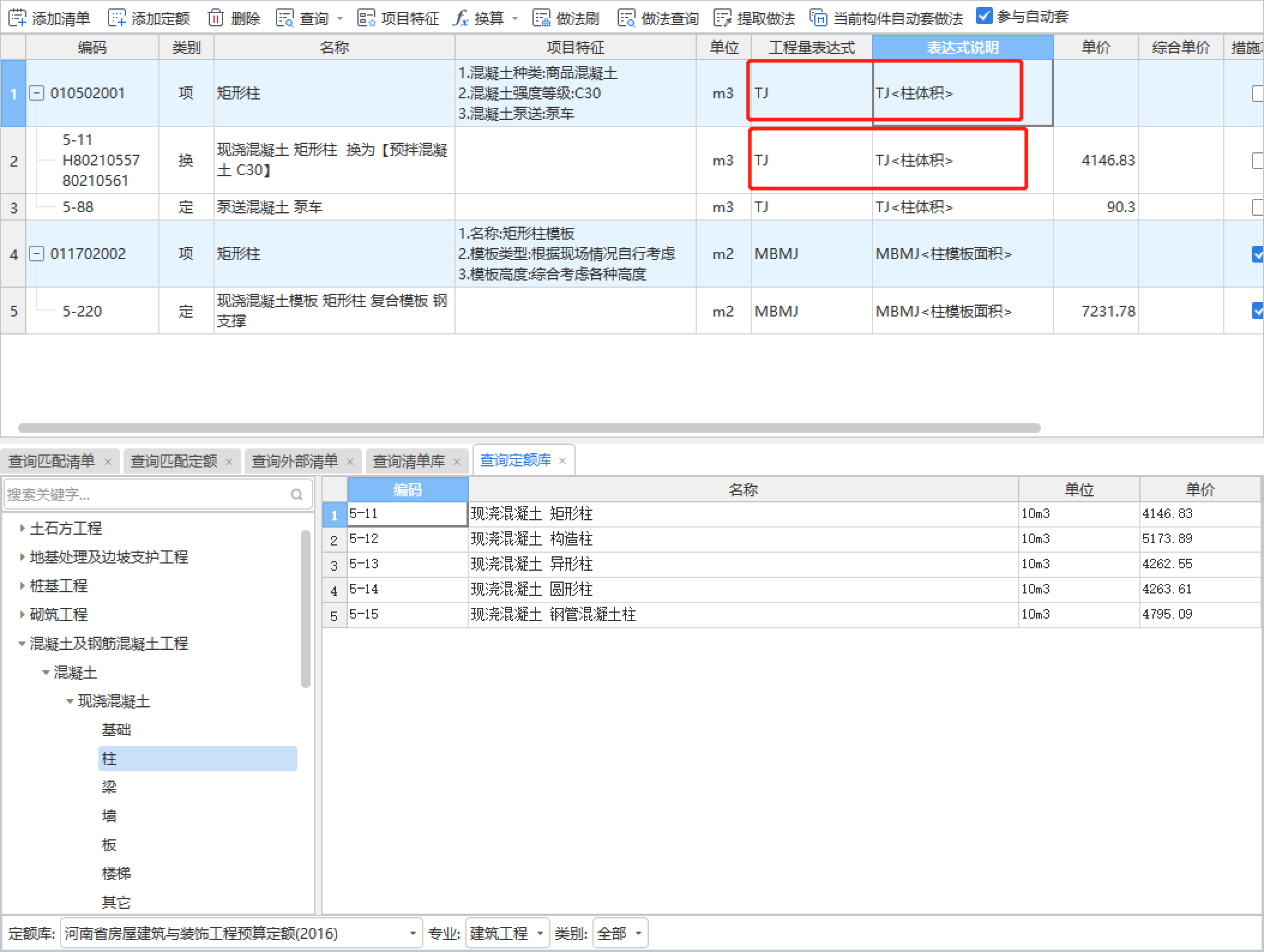This screenshot has width=1264, height=952.
Task: Select the 5-14 圆形柱 quota row
Action: [791, 589]
